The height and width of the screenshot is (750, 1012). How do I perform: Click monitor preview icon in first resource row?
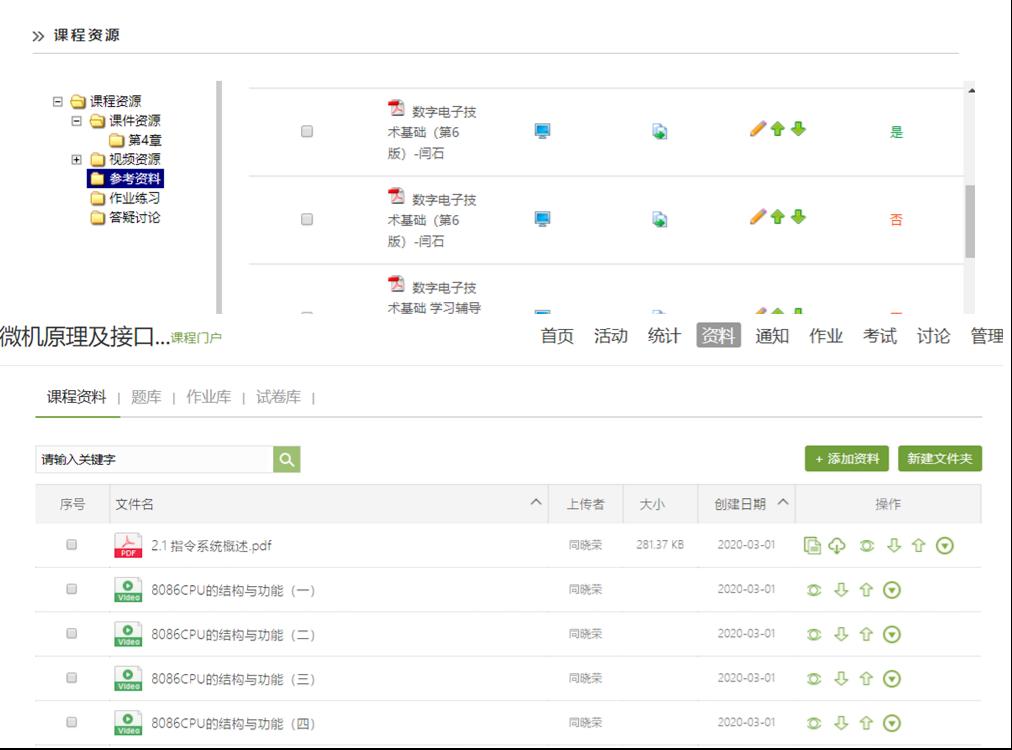pos(542,131)
